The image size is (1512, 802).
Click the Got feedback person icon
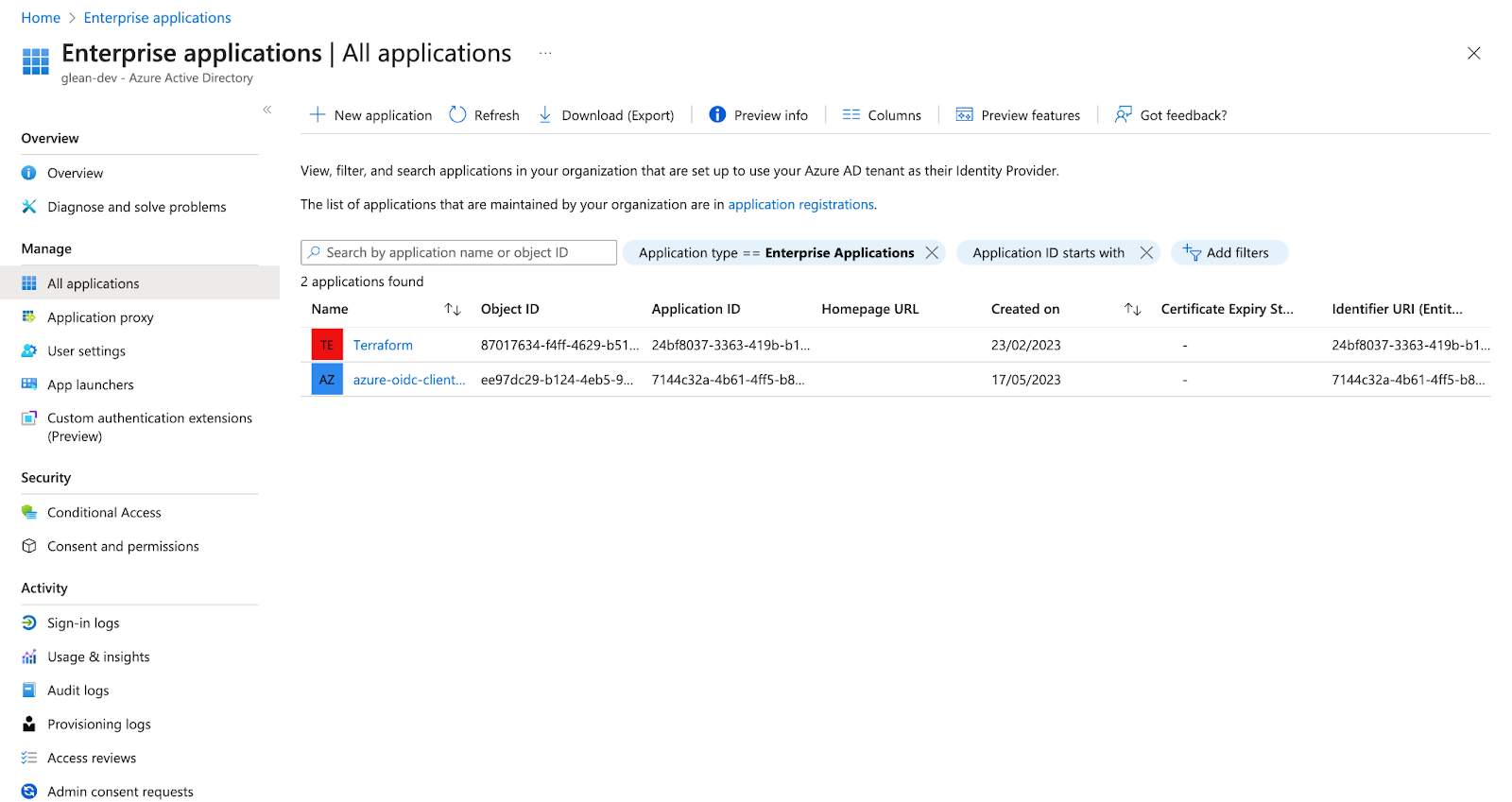coord(1123,114)
